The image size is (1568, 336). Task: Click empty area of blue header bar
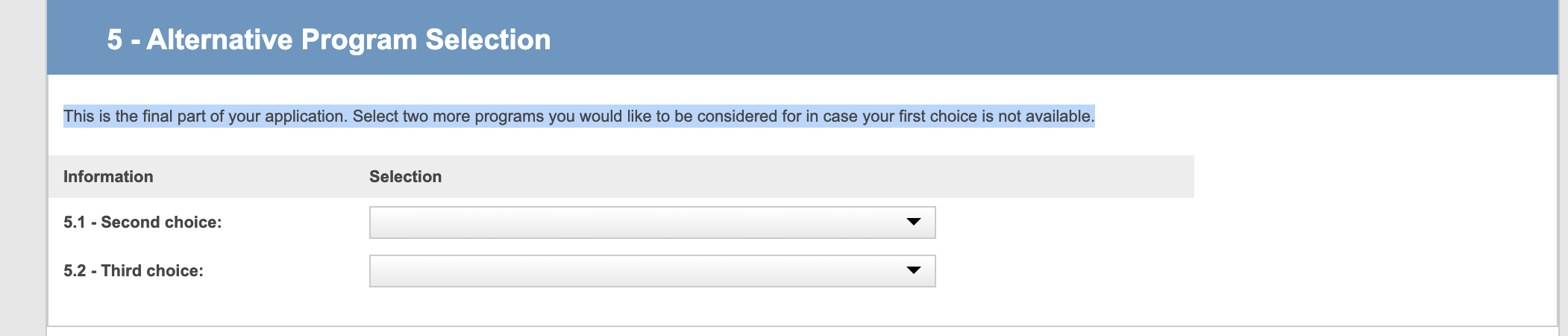(x=1044, y=37)
